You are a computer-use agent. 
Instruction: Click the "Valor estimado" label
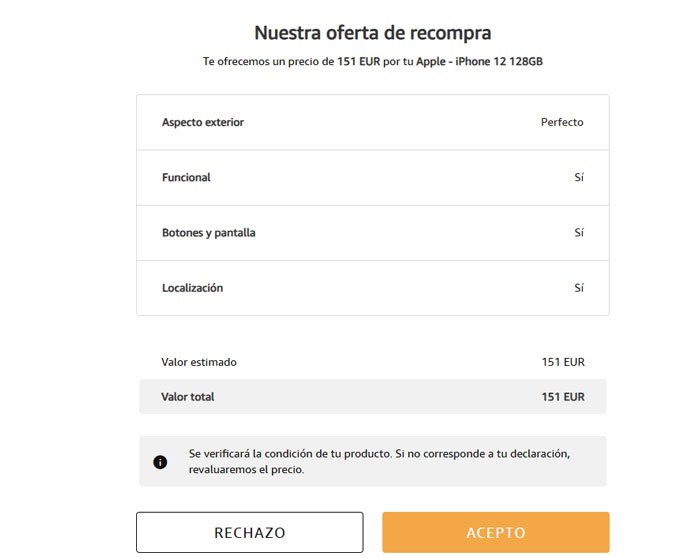[x=199, y=362]
